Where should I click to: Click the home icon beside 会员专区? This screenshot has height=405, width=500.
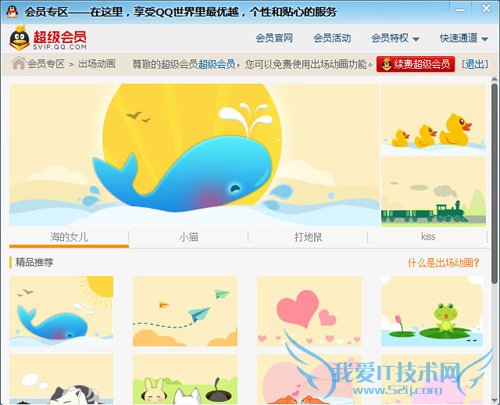pos(18,63)
